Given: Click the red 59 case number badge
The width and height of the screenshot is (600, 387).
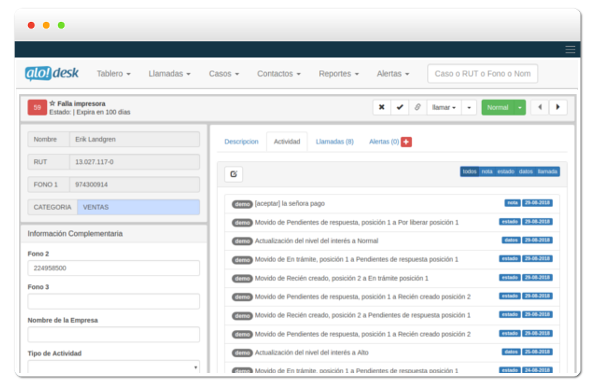Looking at the screenshot, I should [x=37, y=108].
